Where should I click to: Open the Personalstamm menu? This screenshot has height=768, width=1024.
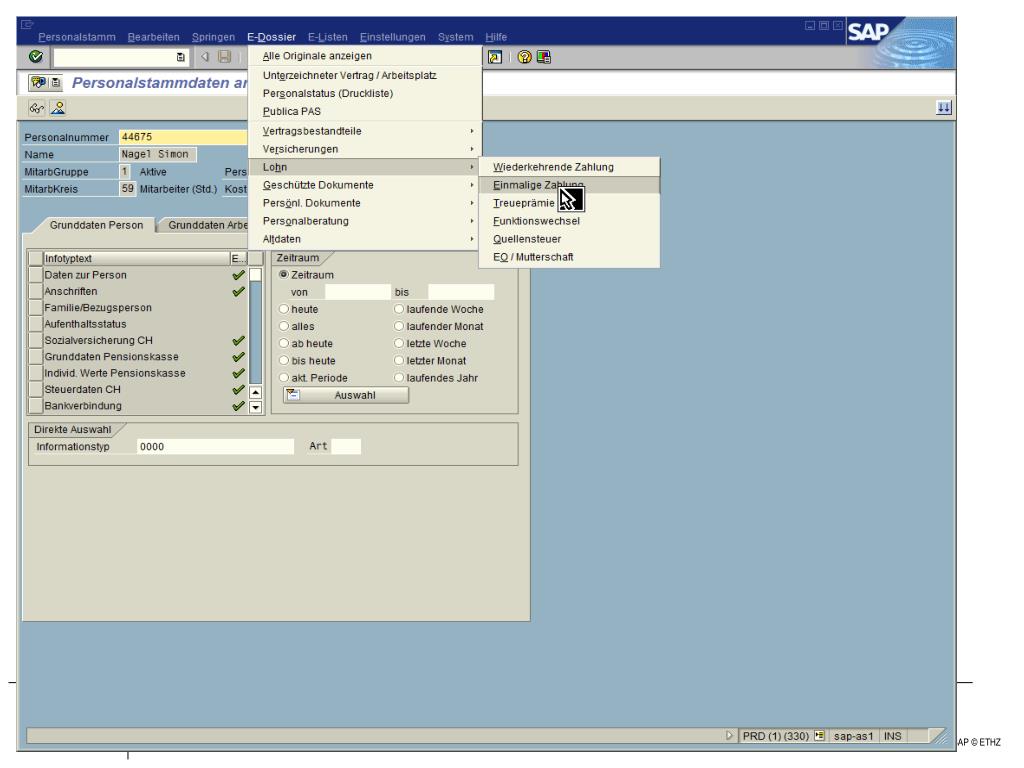point(76,37)
